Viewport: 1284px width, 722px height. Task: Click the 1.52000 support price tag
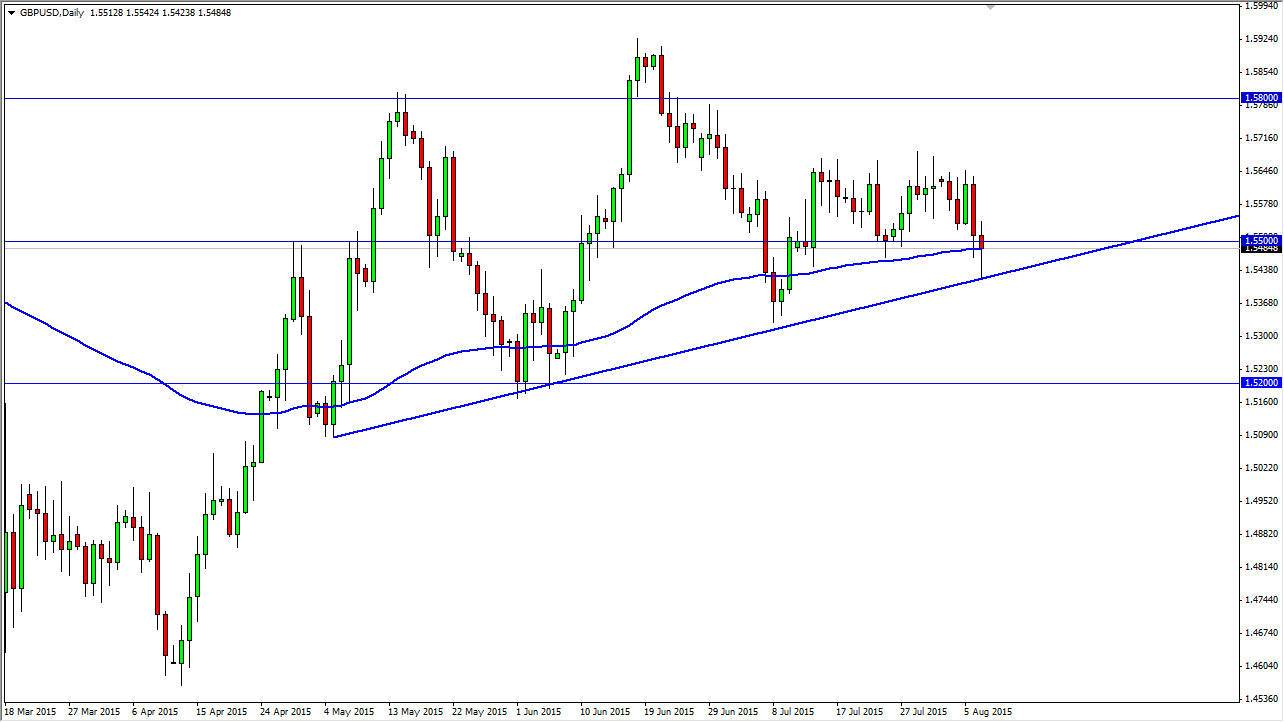pyautogui.click(x=1257, y=382)
